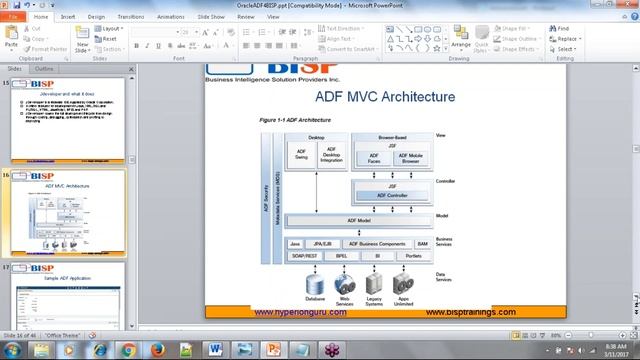Align text right
This screenshot has height=360, width=640.
point(268,46)
